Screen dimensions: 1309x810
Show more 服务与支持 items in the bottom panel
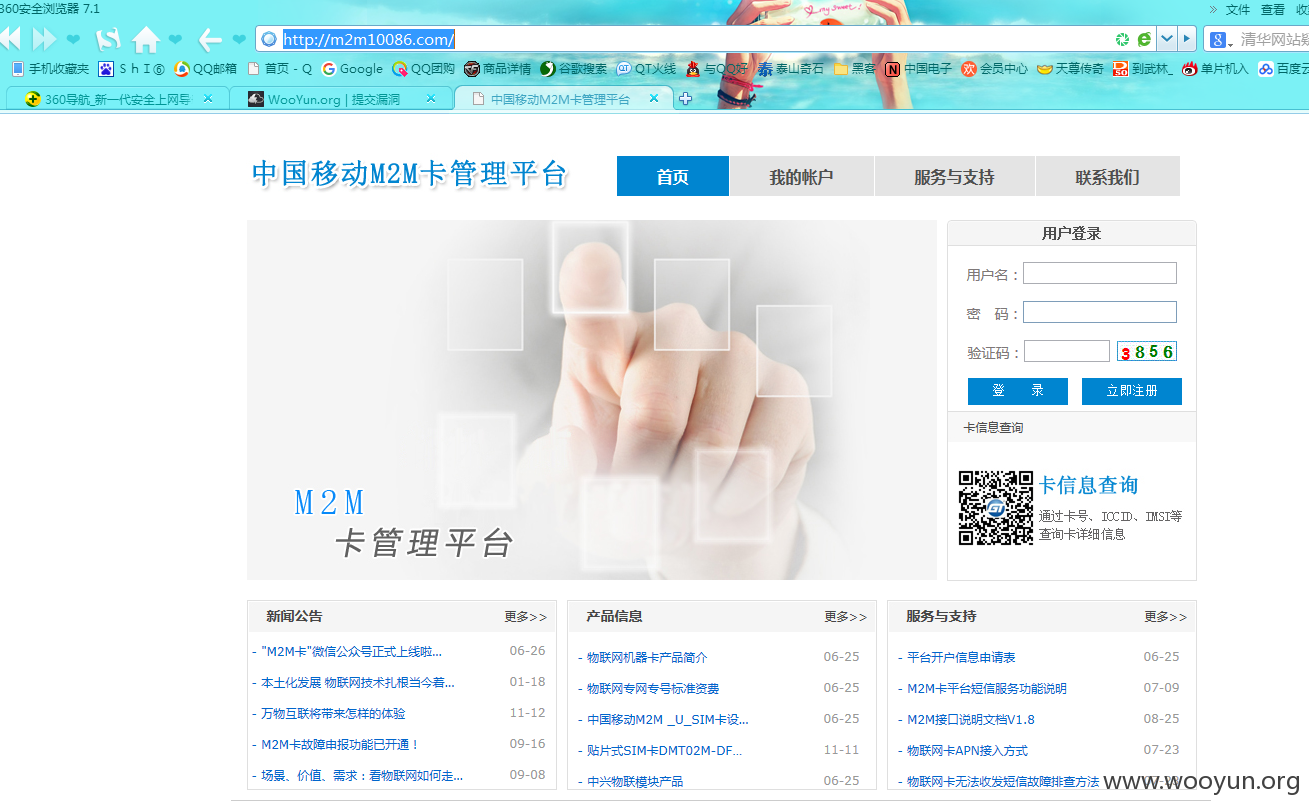tap(1165, 617)
